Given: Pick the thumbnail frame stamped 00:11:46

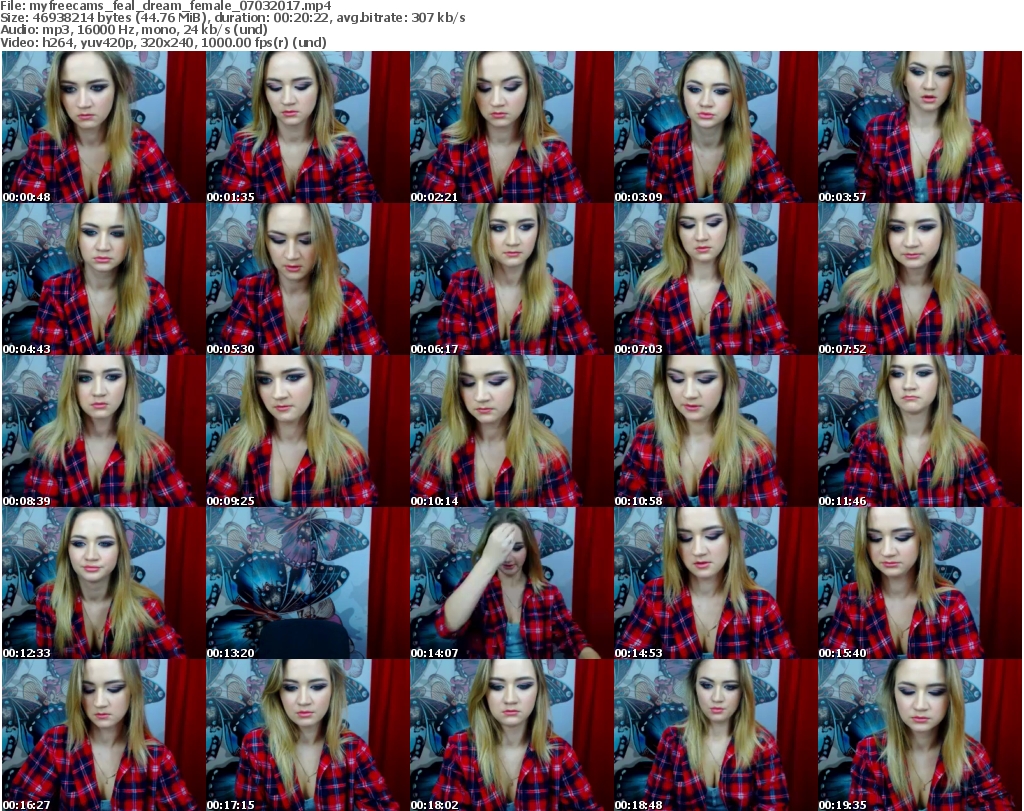Looking at the screenshot, I should point(920,431).
